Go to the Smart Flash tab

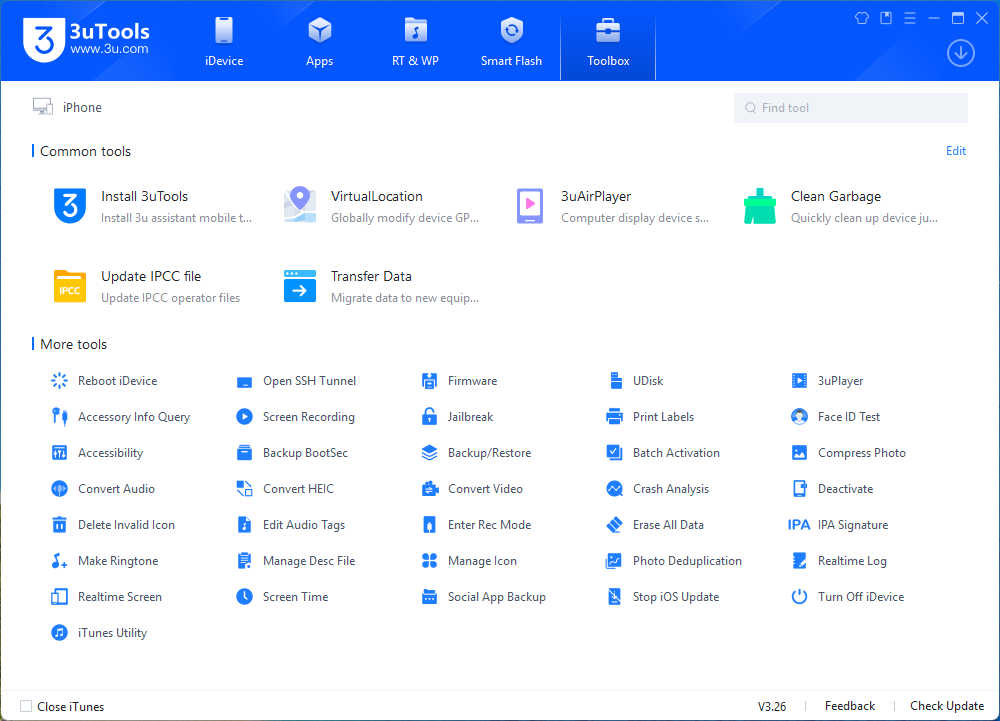tap(511, 42)
